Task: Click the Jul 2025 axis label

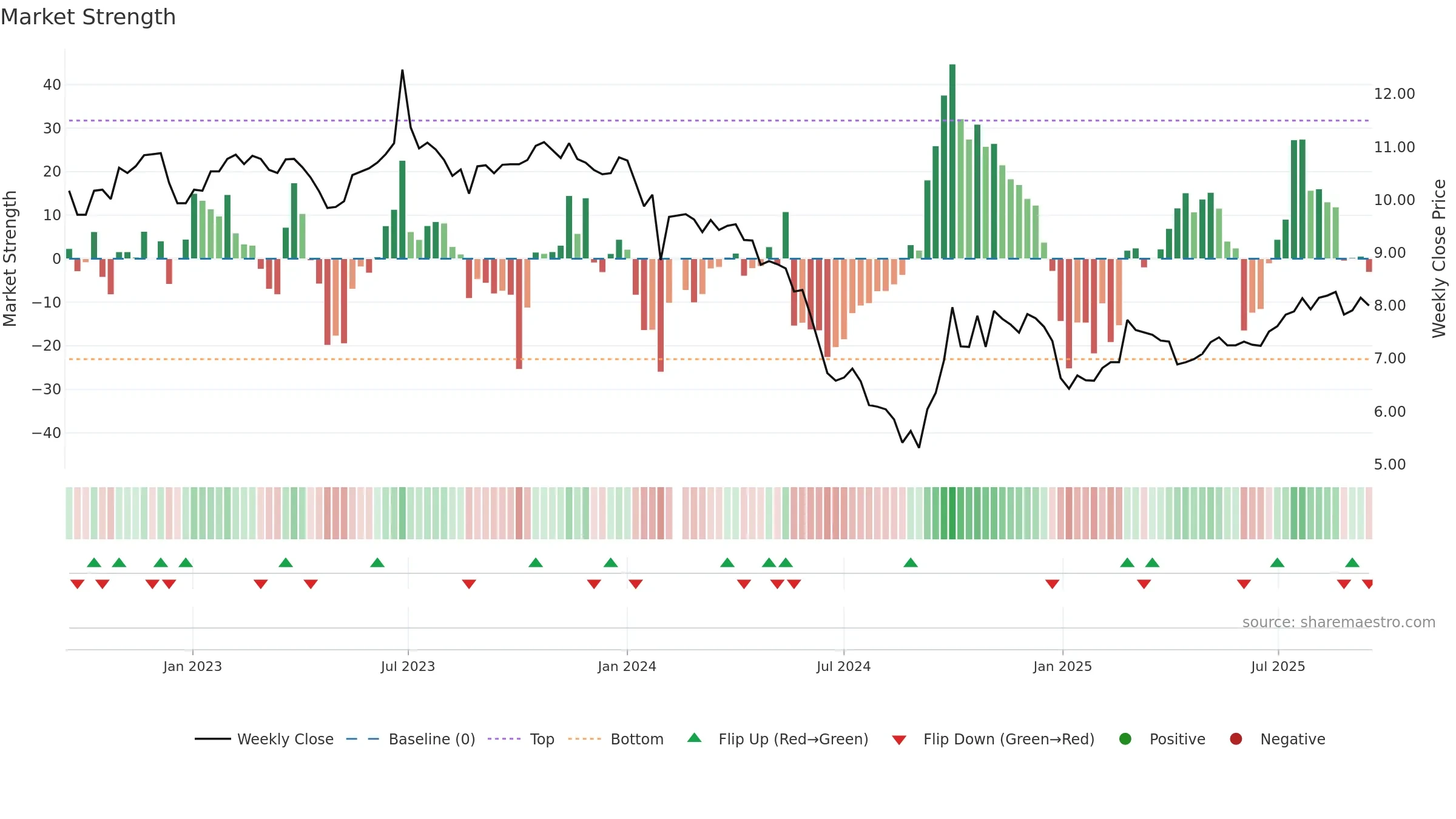Action: pyautogui.click(x=1278, y=666)
